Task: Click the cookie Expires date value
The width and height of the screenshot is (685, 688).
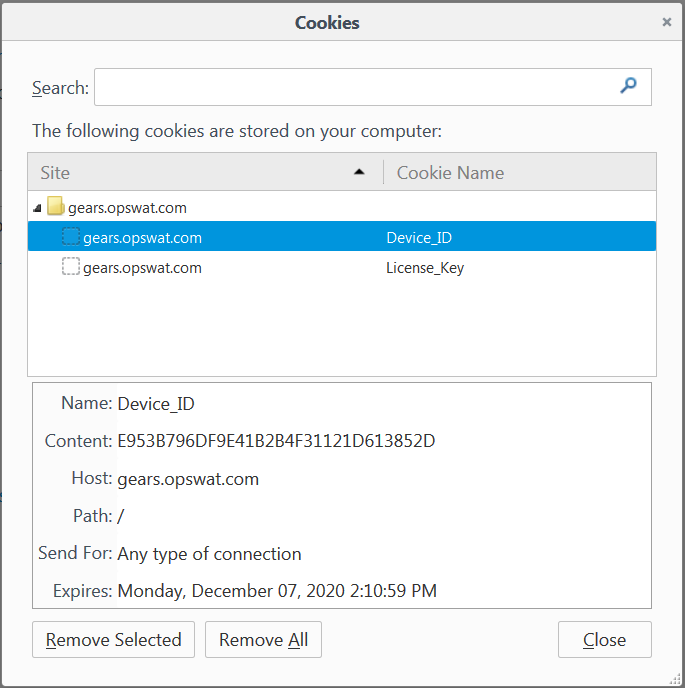Action: (277, 591)
